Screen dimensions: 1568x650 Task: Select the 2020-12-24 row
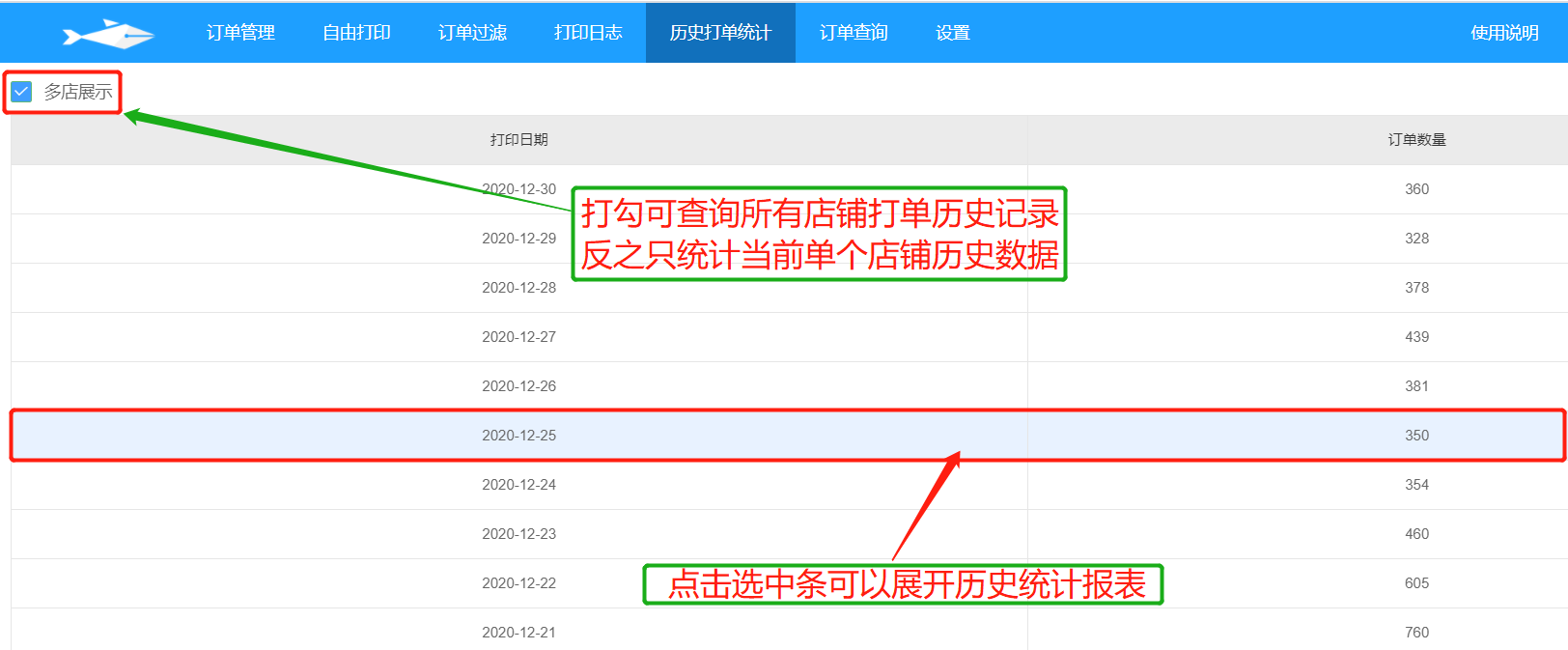click(x=519, y=485)
